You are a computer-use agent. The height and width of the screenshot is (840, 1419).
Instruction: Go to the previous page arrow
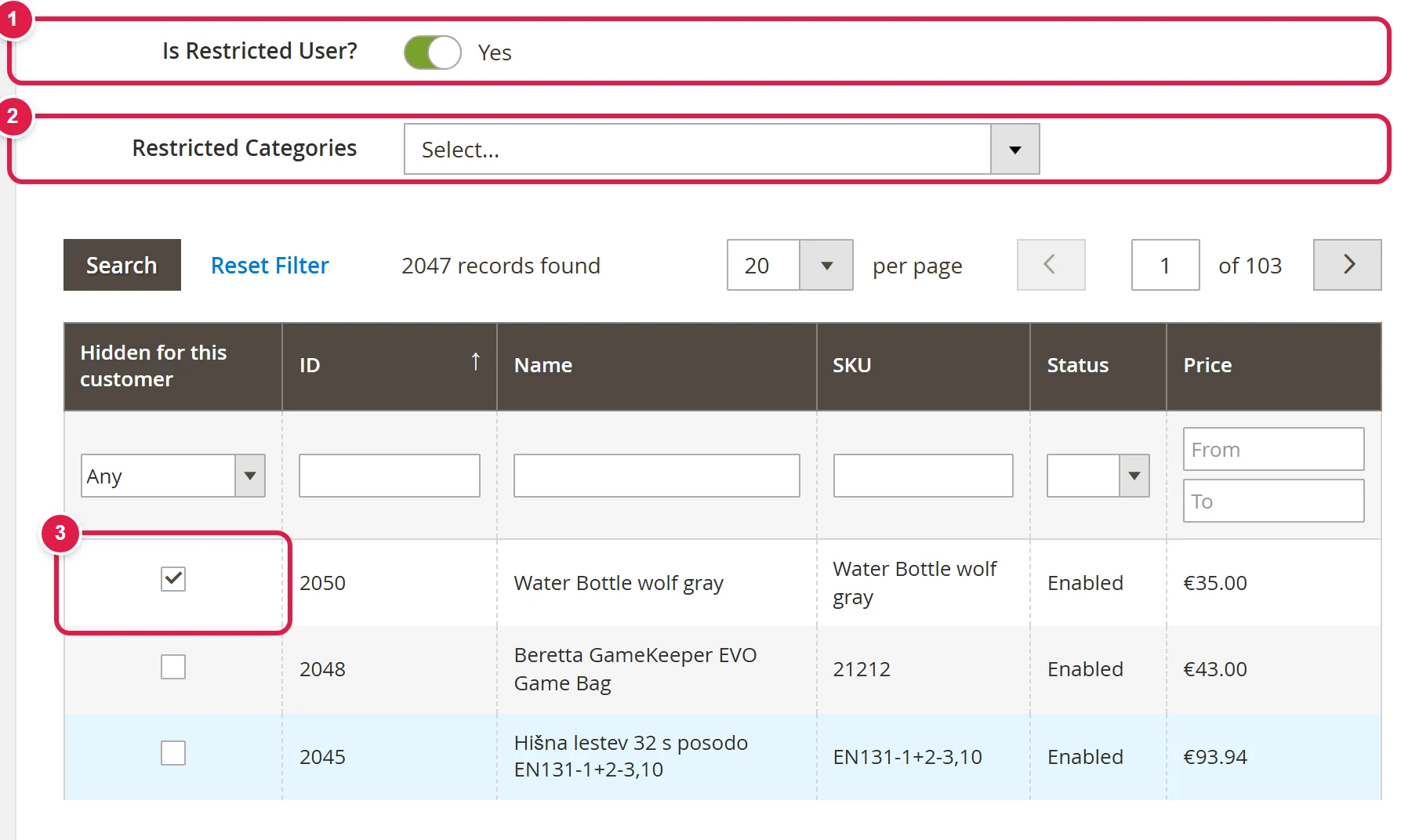coord(1051,265)
